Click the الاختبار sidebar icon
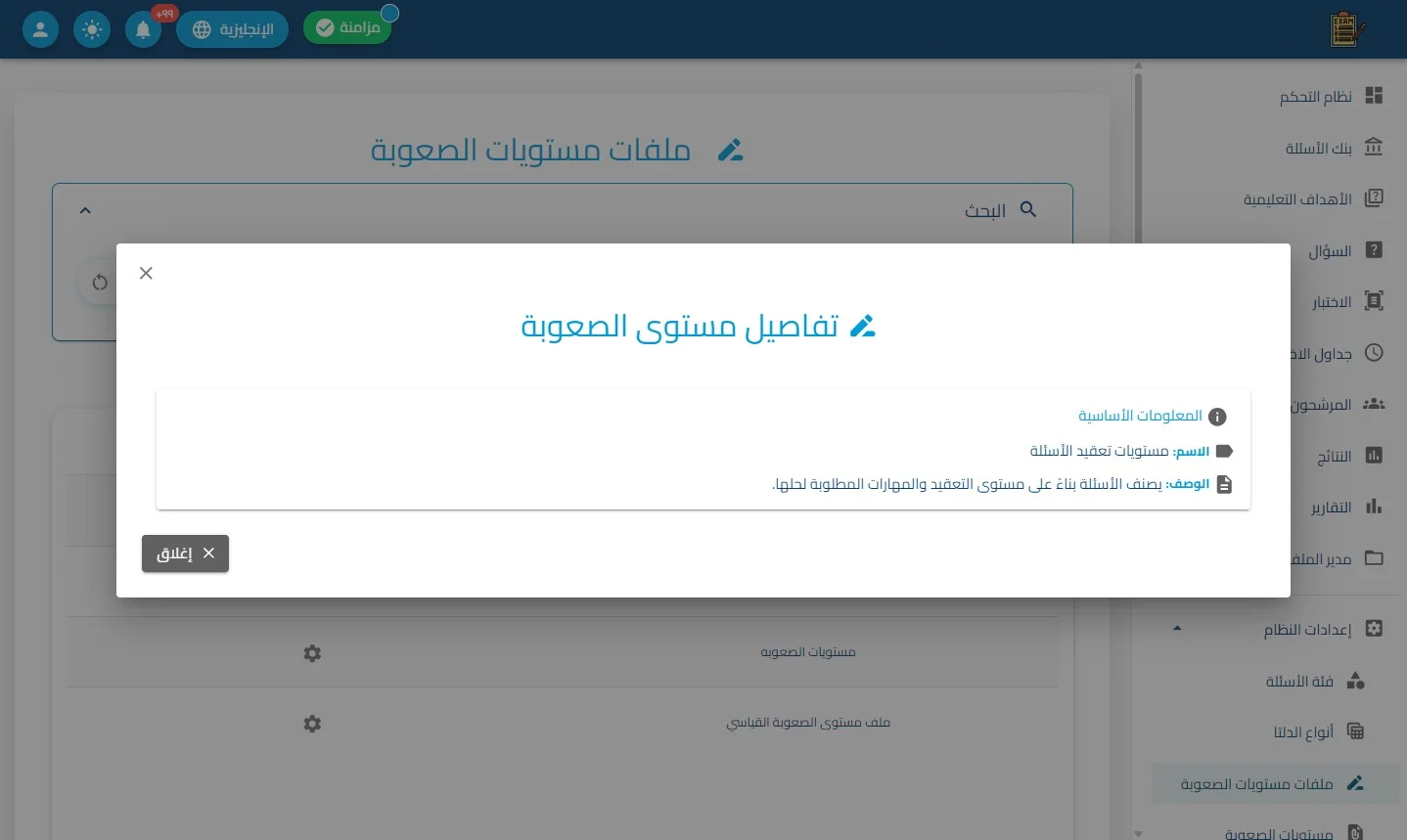This screenshot has height=840, width=1407. pyautogui.click(x=1374, y=301)
